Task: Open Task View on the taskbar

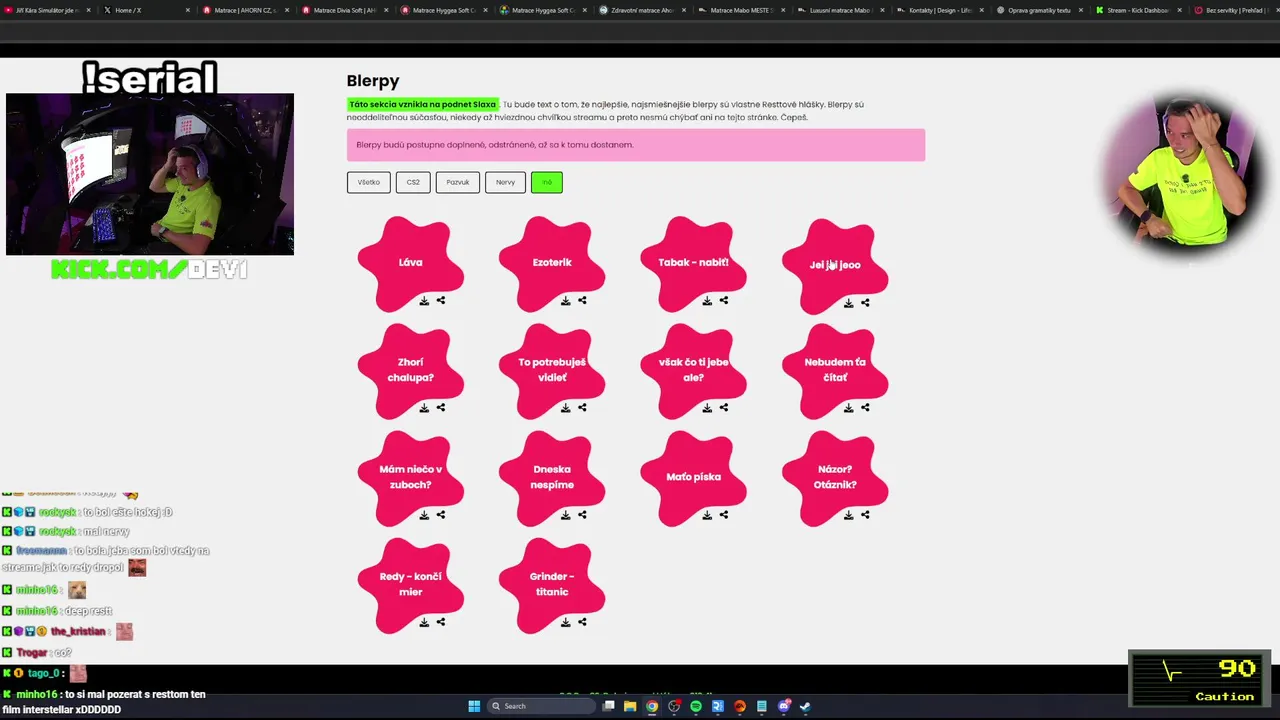Action: pyautogui.click(x=608, y=706)
